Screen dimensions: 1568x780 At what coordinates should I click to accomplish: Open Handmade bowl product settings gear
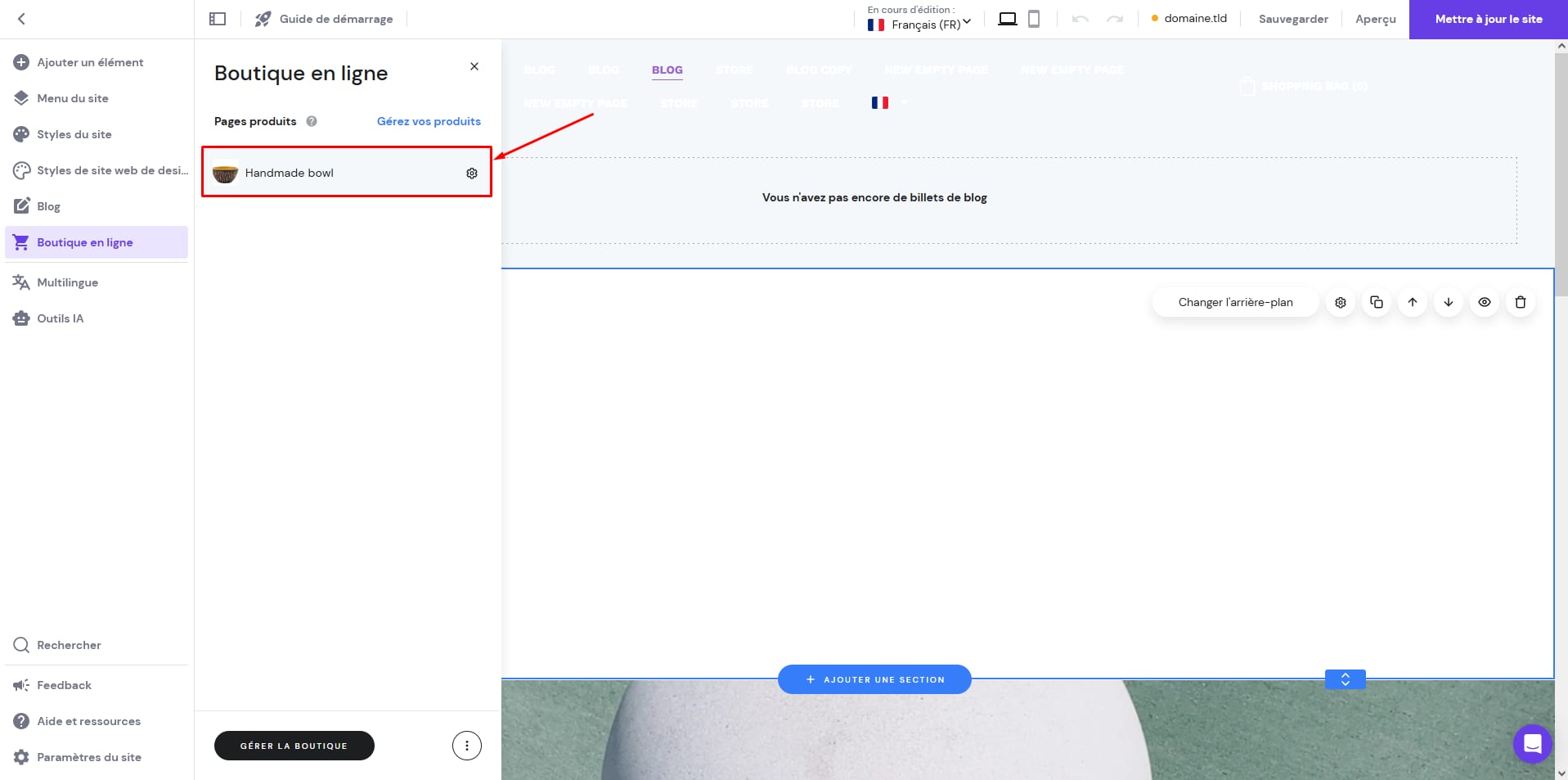click(472, 173)
